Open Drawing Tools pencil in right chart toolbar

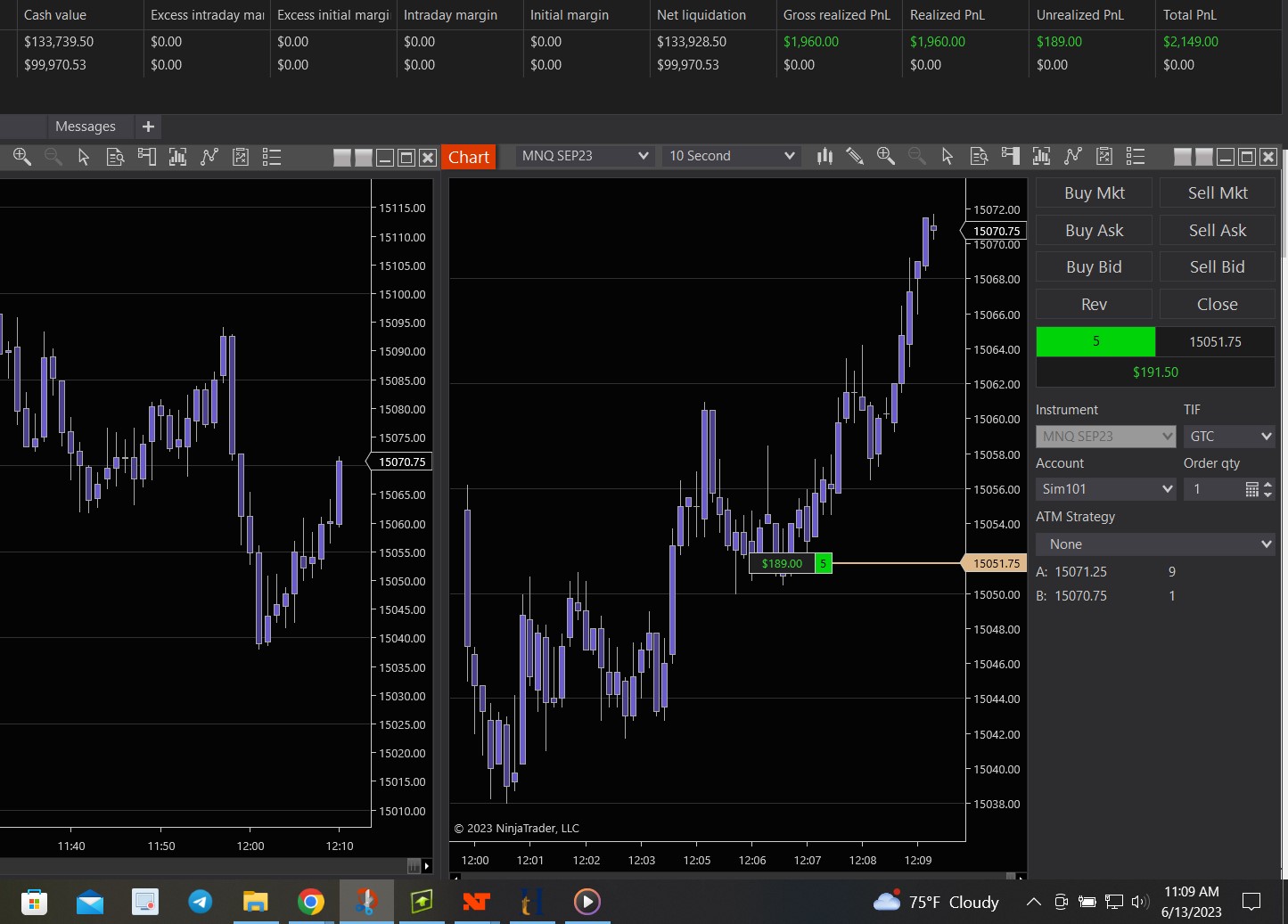(854, 156)
